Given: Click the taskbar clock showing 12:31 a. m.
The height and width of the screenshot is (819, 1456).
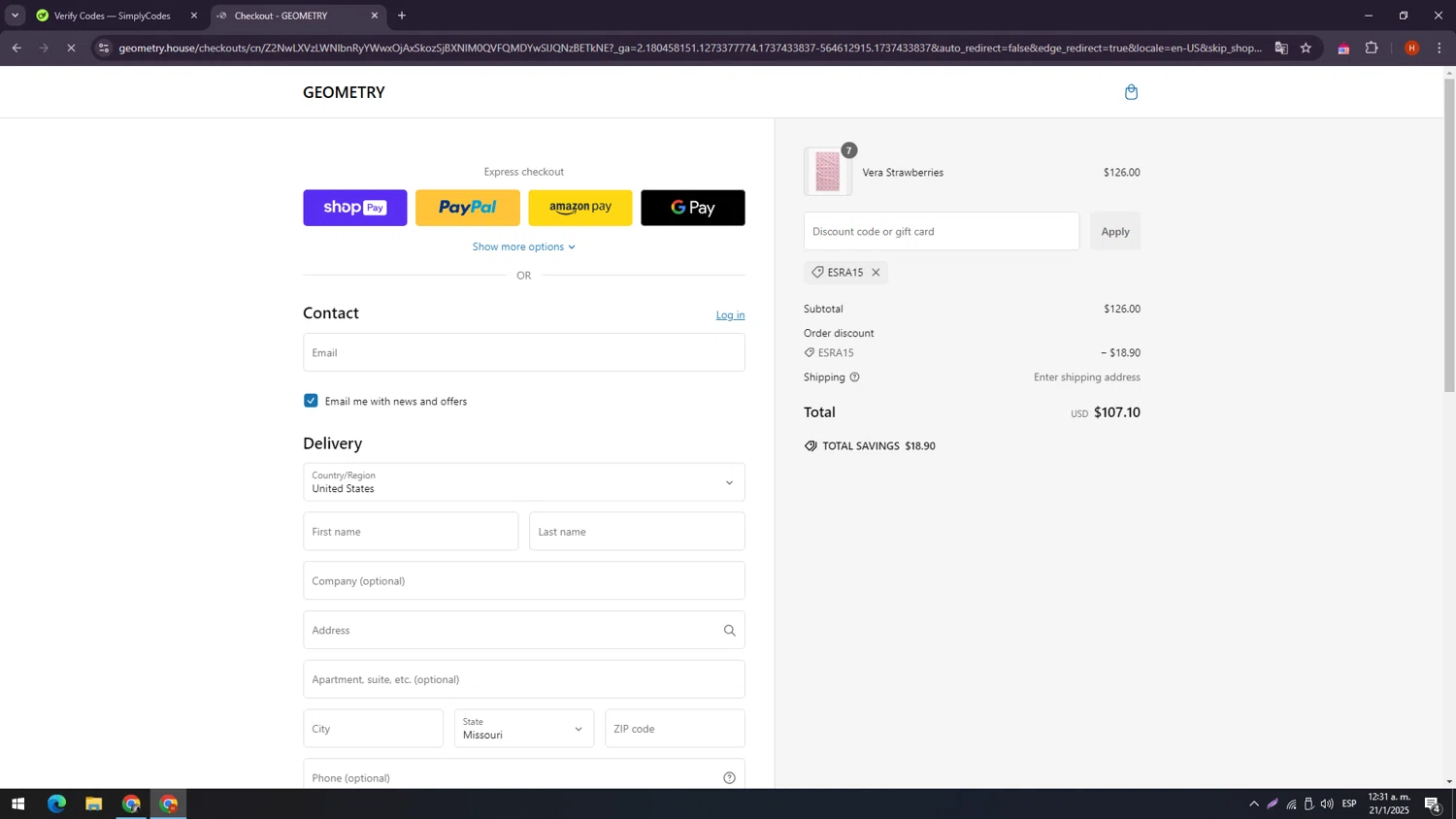Looking at the screenshot, I should tap(1389, 803).
